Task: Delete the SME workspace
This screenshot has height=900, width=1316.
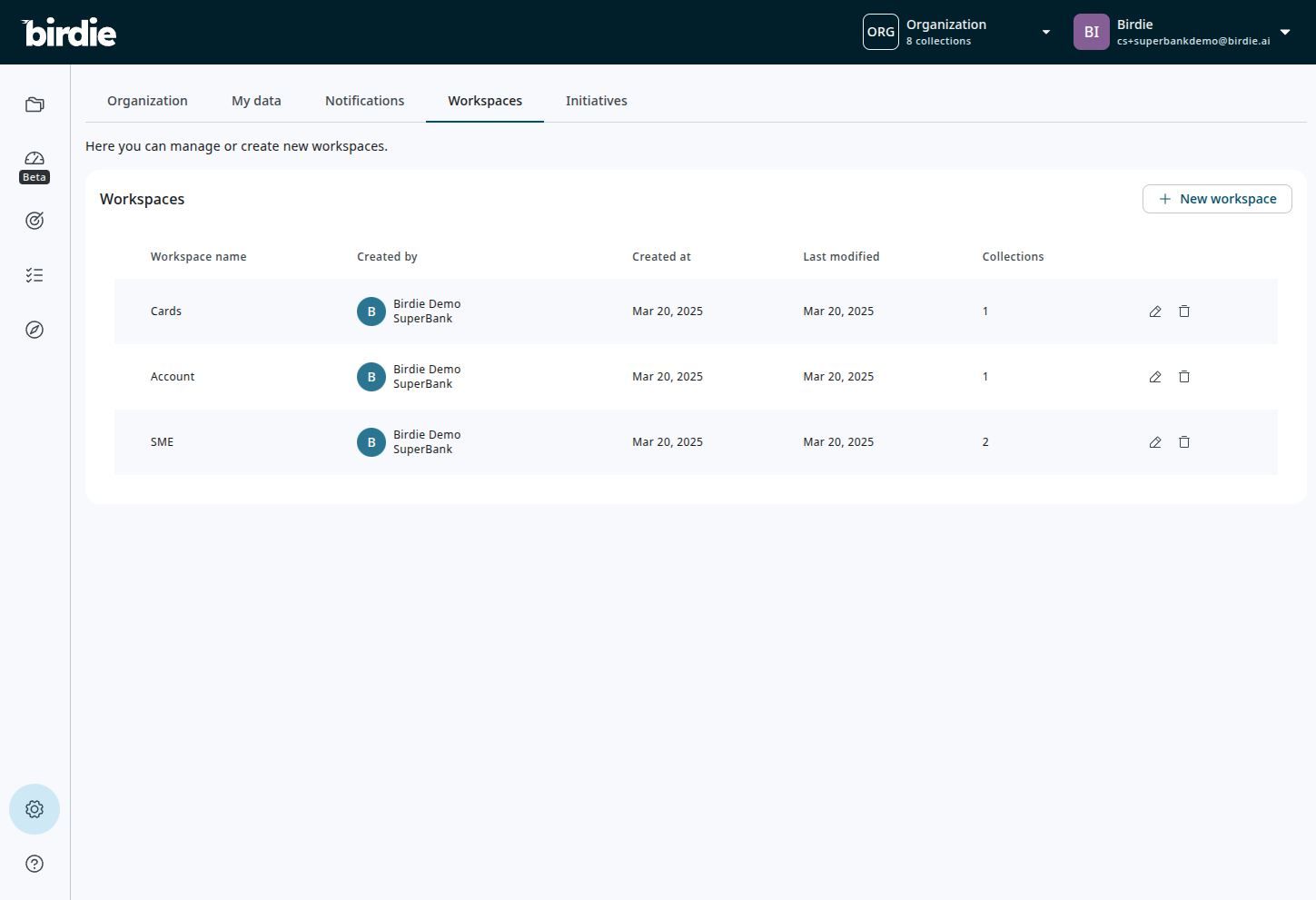Action: click(1184, 442)
